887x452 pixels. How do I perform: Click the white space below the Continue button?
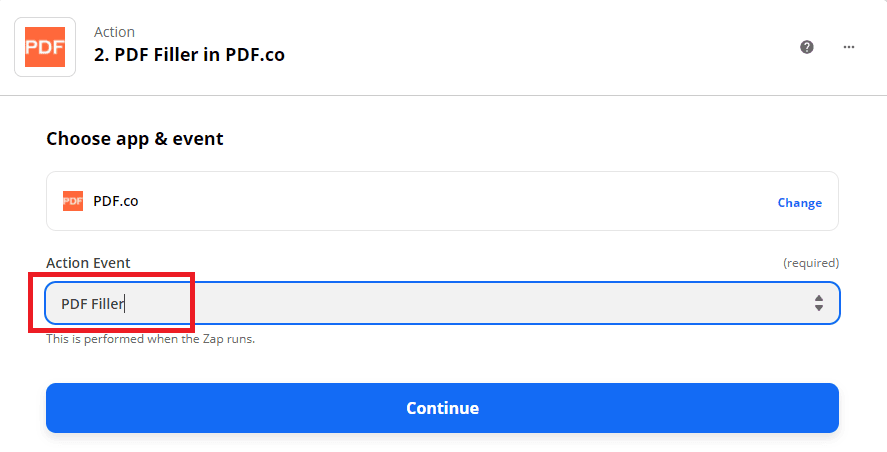[442, 442]
